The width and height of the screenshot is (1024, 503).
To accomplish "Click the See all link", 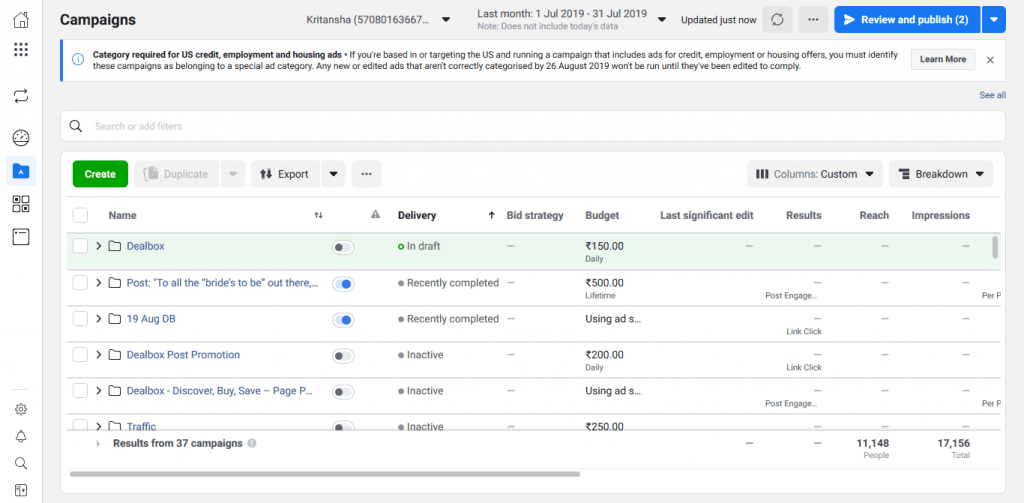I will click(x=993, y=95).
